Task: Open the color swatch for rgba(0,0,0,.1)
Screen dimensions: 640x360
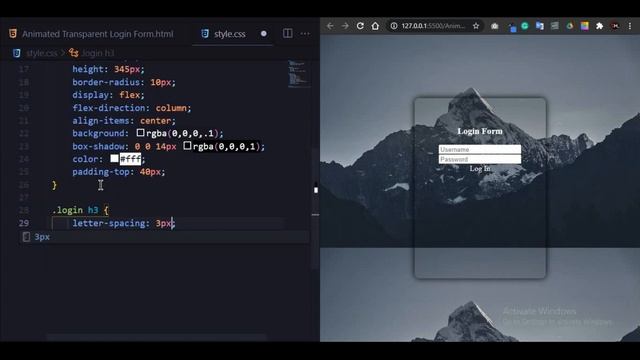Action: (140, 133)
